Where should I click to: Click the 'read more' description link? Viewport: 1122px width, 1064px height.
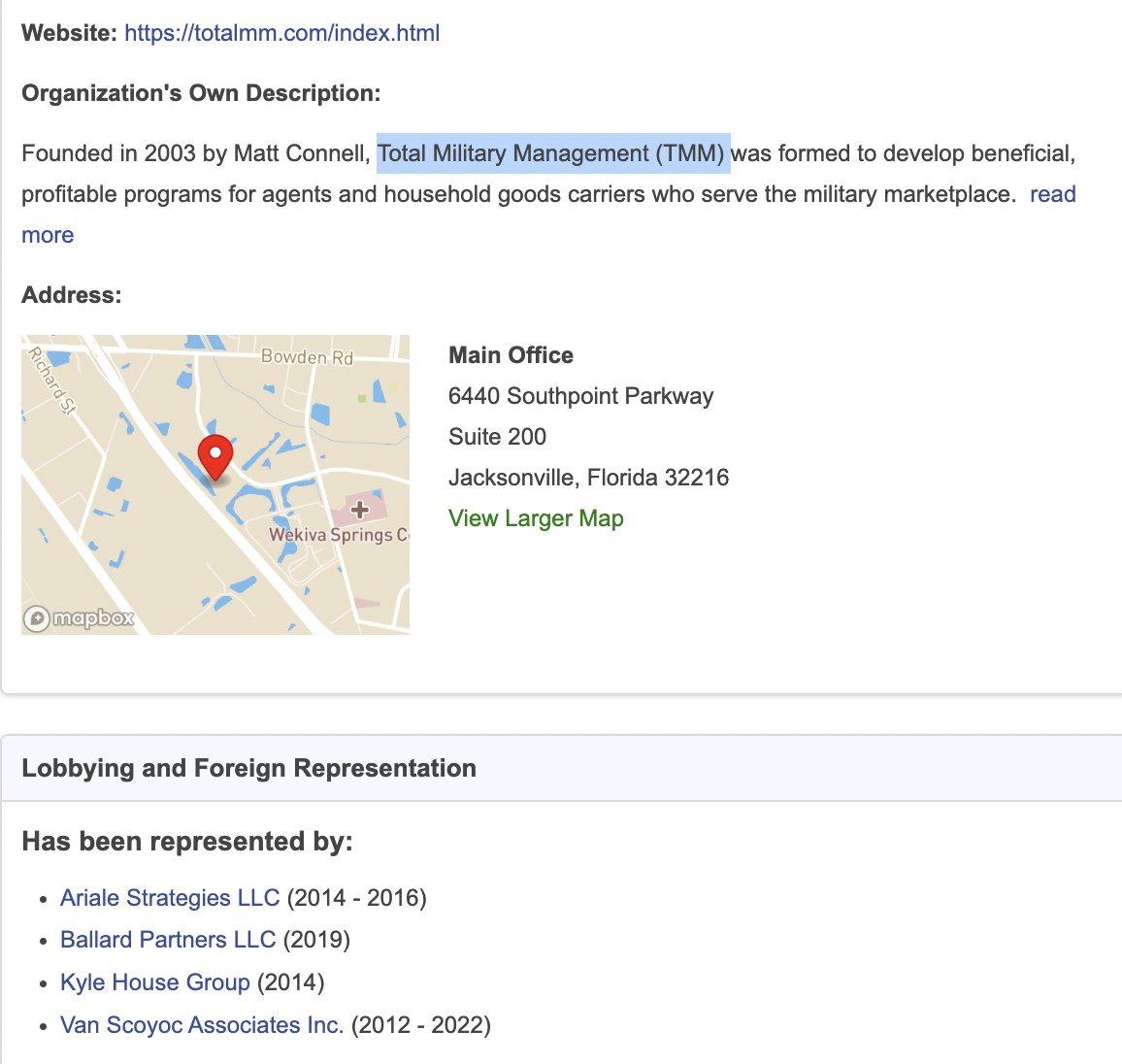click(1052, 194)
